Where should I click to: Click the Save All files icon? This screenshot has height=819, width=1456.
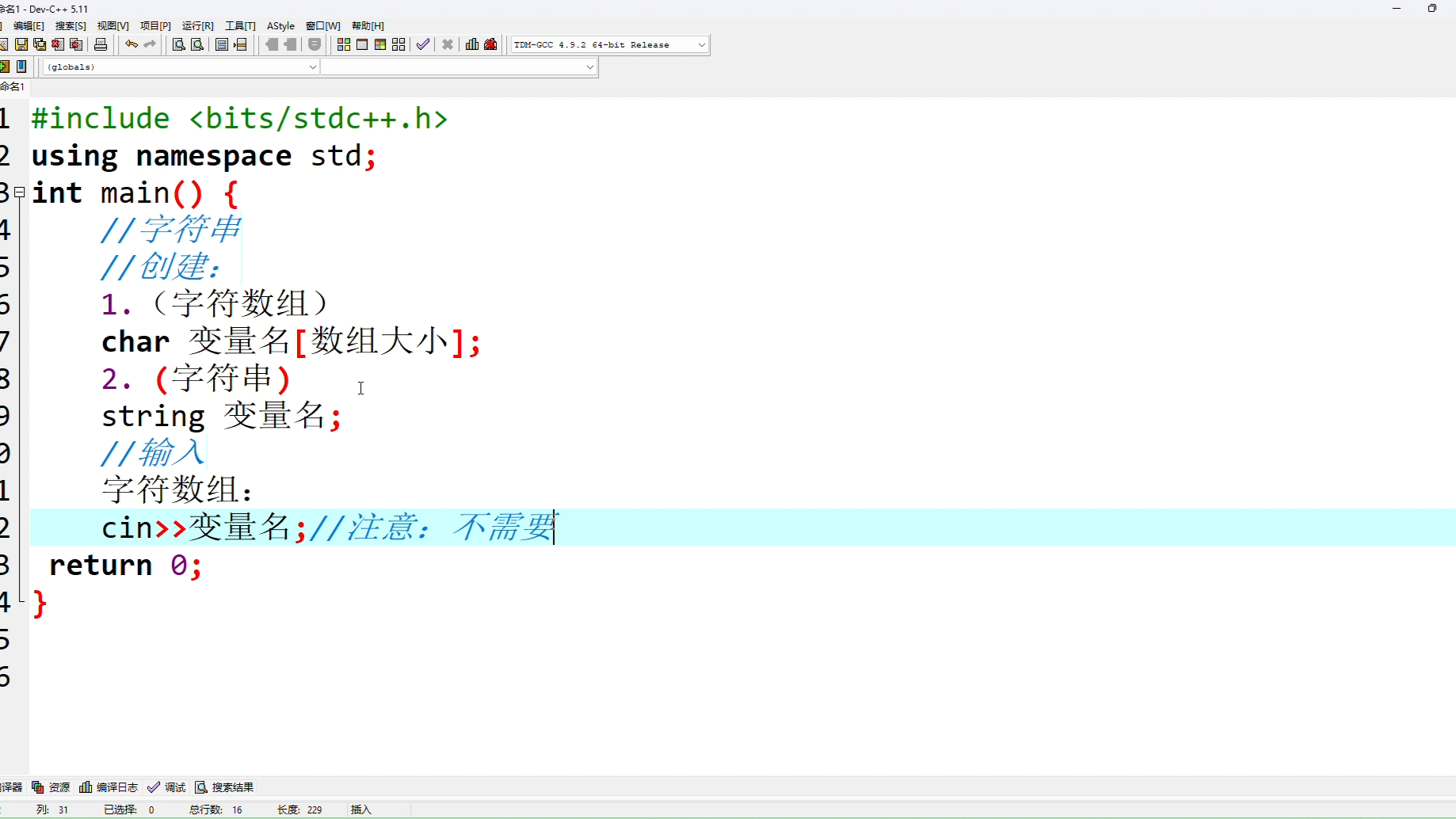[x=40, y=44]
